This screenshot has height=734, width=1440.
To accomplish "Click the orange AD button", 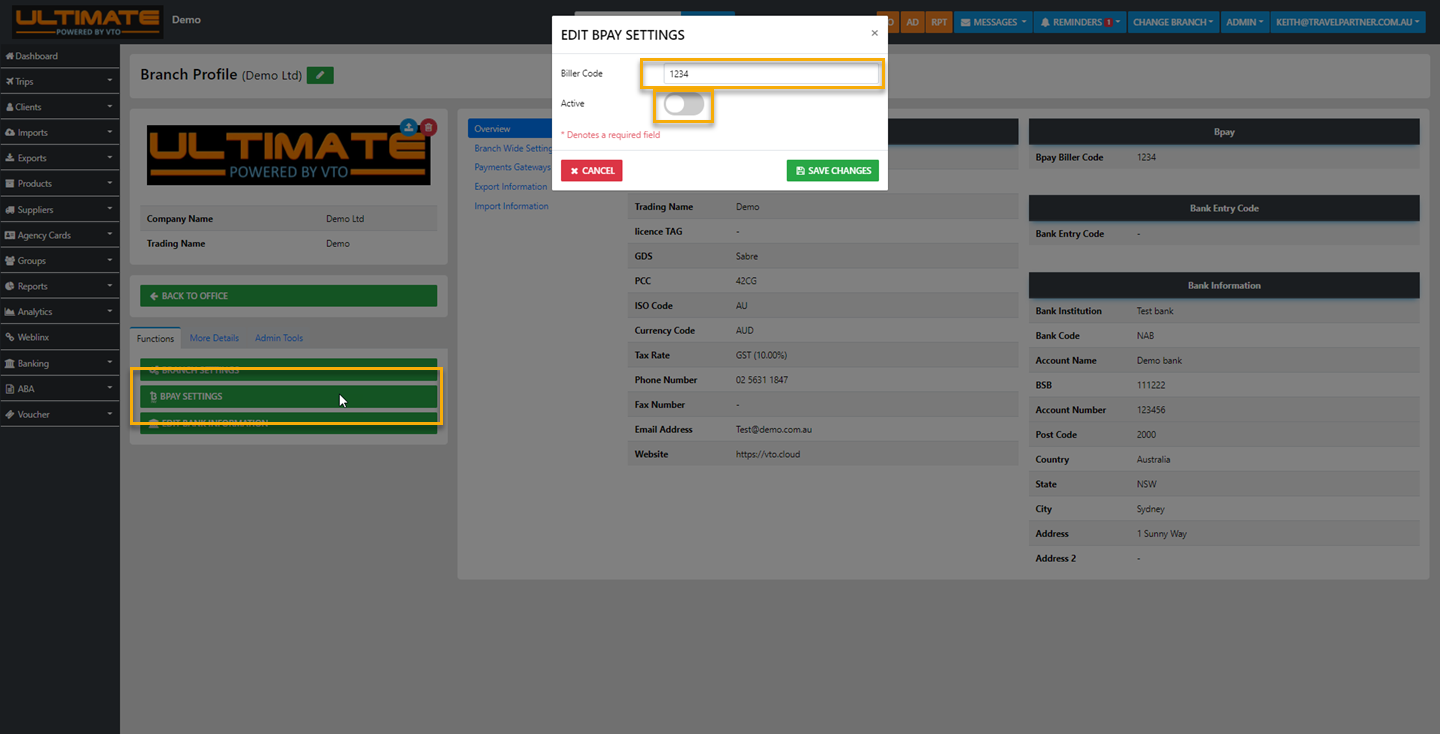I will (x=912, y=22).
